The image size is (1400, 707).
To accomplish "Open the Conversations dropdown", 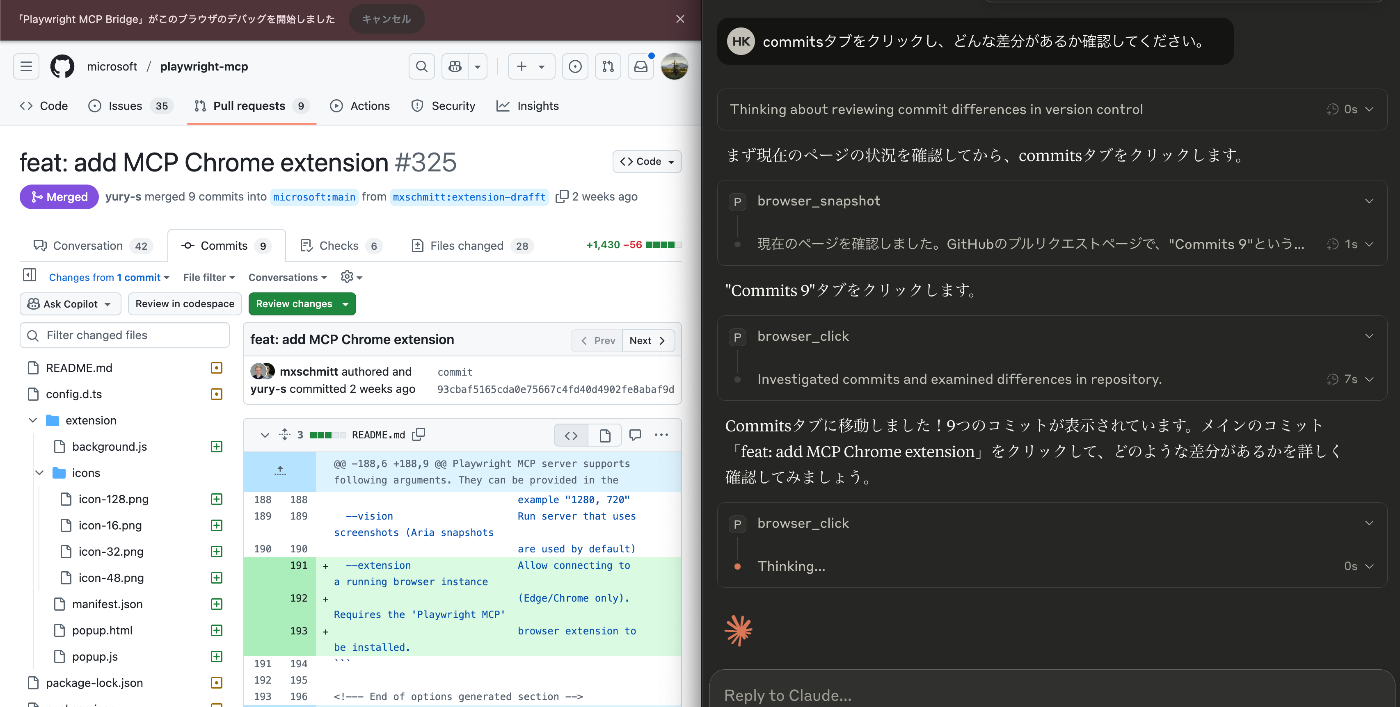I will coord(287,277).
